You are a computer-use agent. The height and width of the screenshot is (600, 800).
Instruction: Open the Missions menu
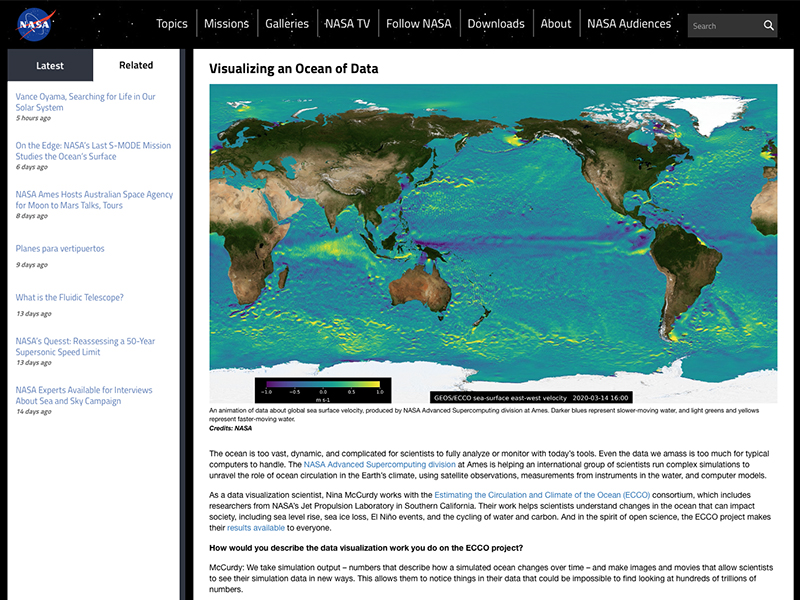pos(226,24)
